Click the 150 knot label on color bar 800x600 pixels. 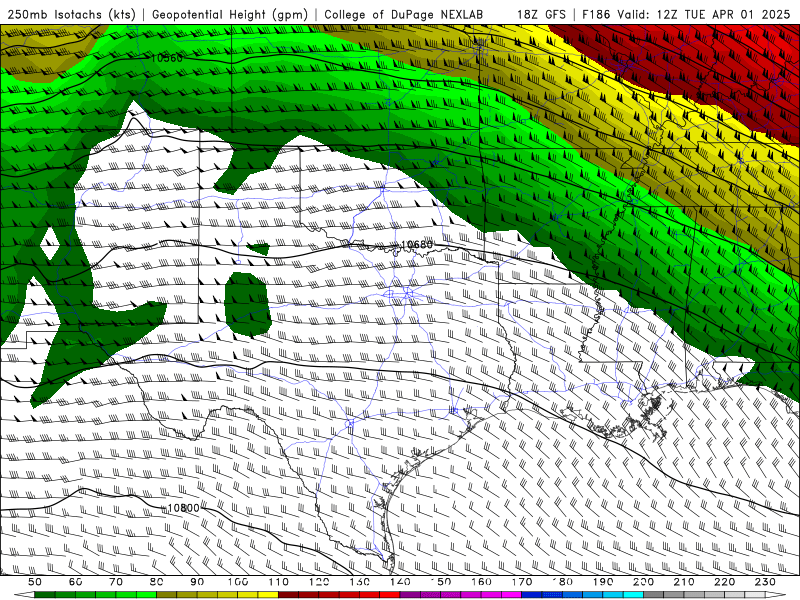point(440,582)
